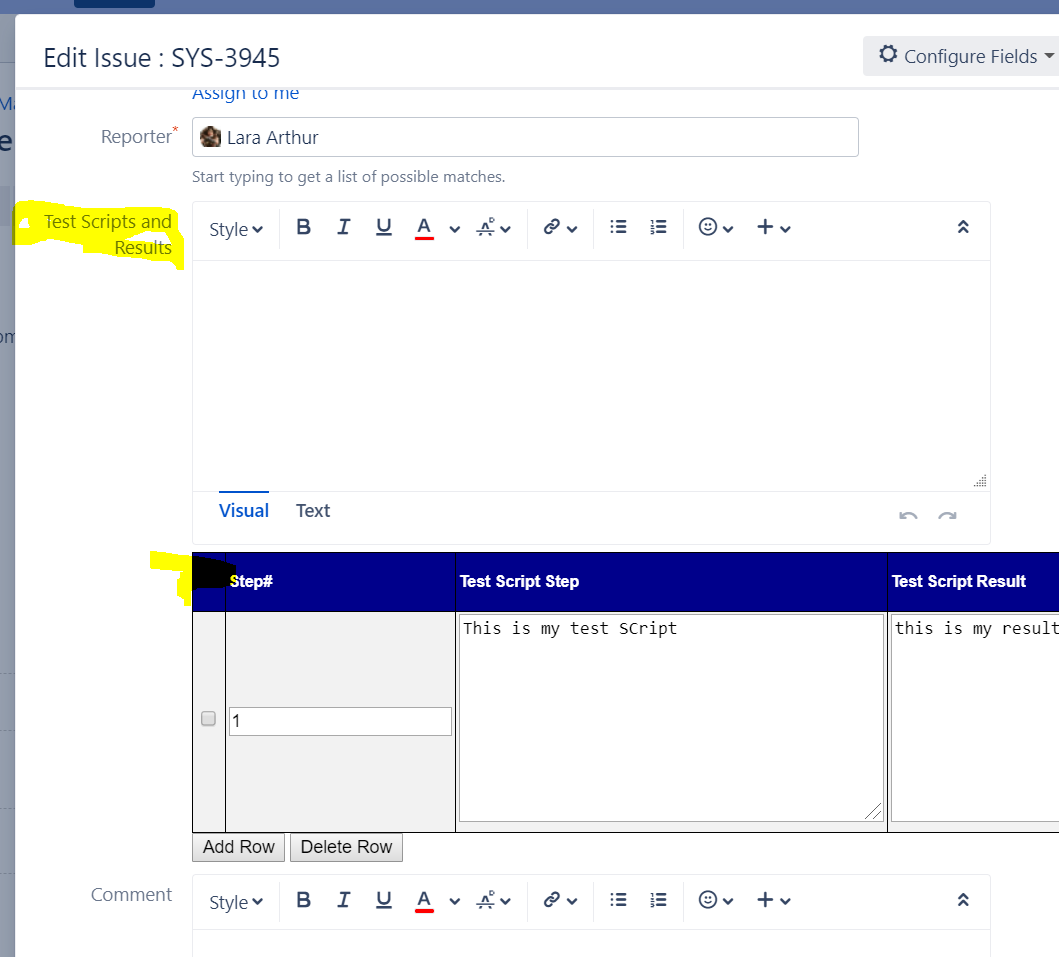Click the Reporter field label

point(136,136)
